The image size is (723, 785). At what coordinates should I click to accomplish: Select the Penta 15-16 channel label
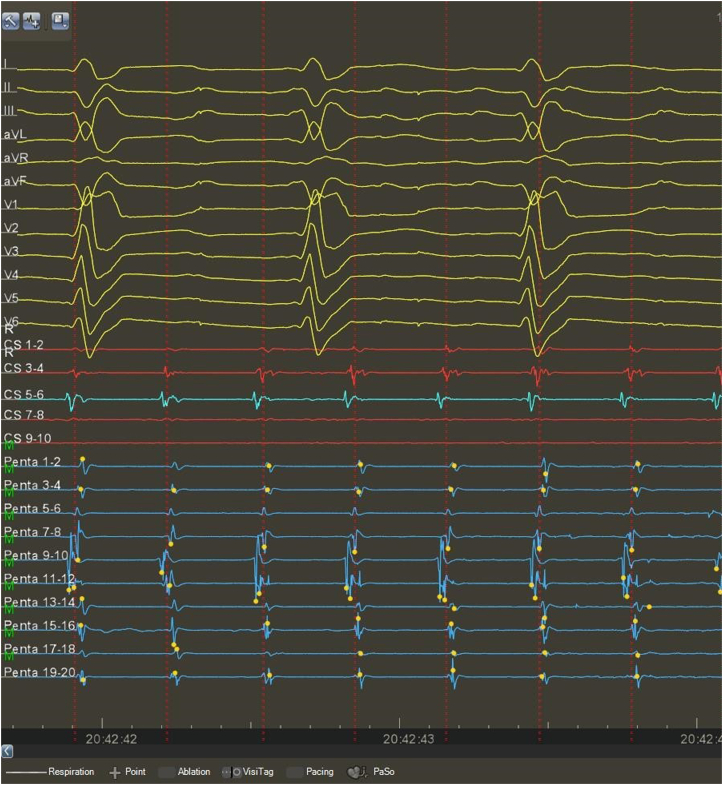[x=39, y=625]
